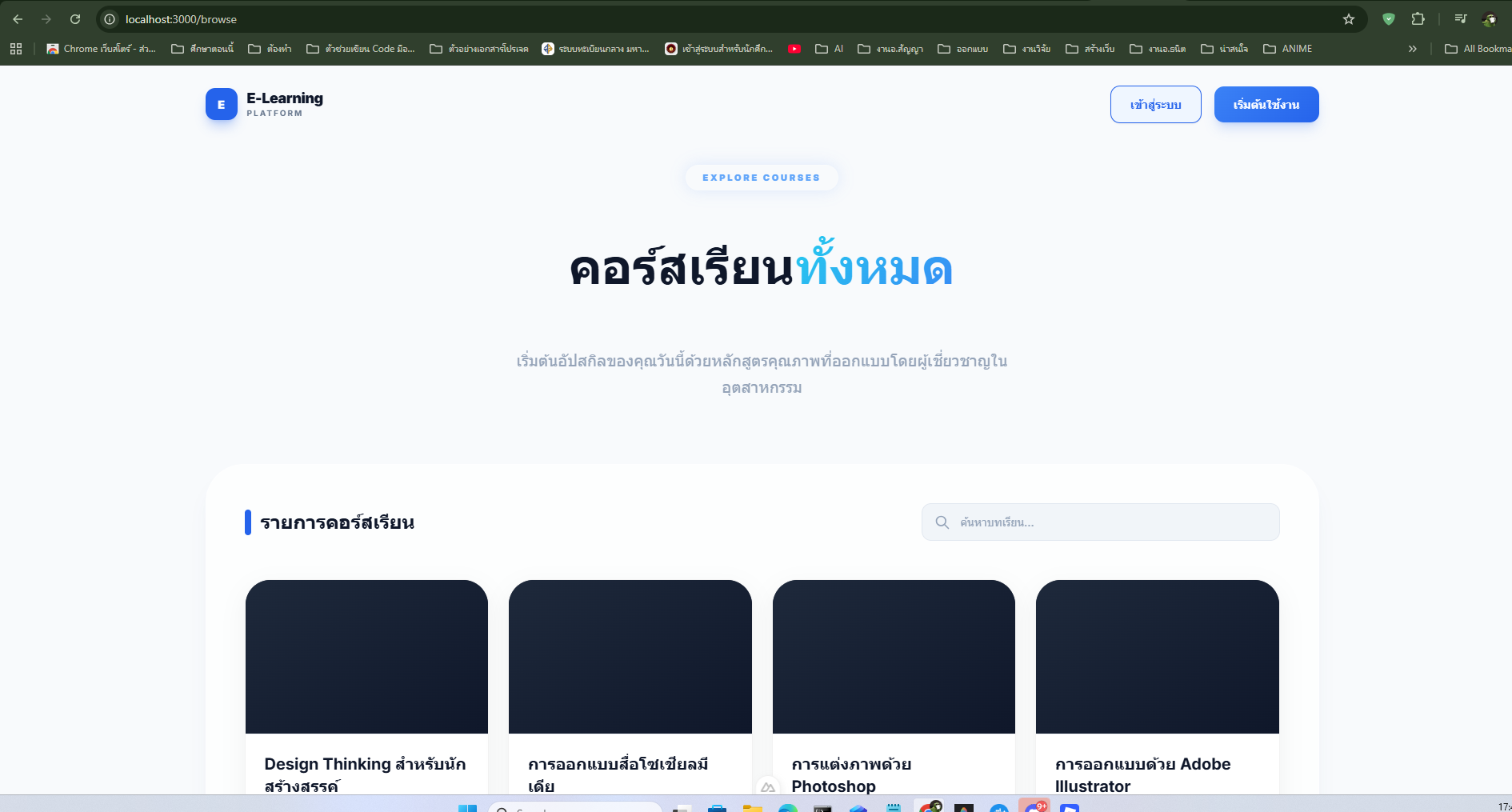1512x812 pixels.
Task: Open the media control icon in toolbar
Action: [x=1460, y=19]
